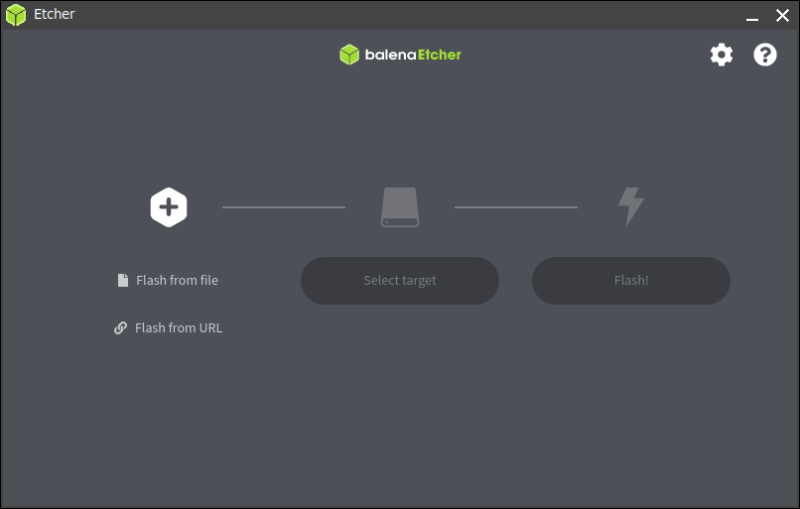Click the Etcher title text in title bar
Viewport: 800px width, 509px height.
point(54,15)
